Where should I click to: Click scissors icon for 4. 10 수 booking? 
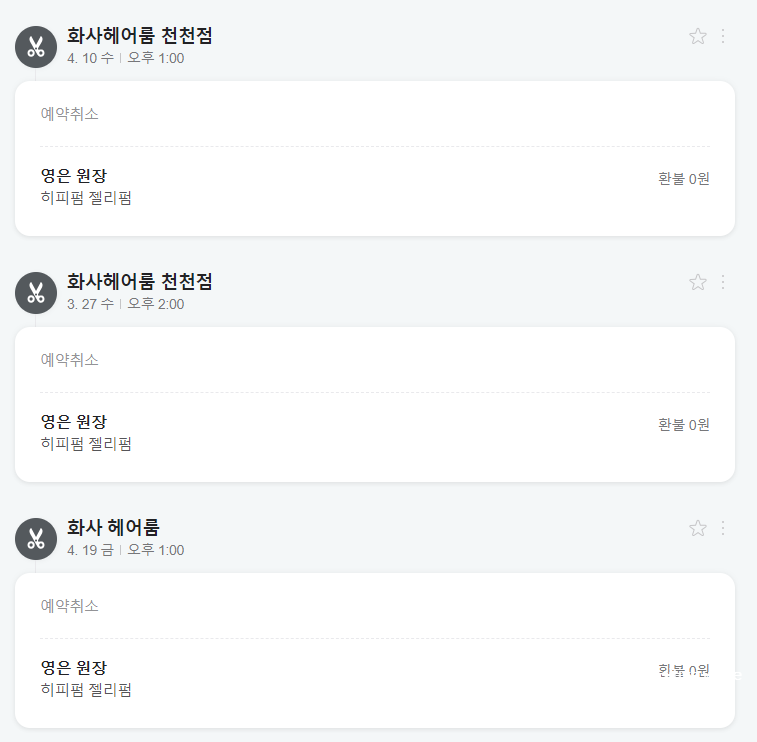pyautogui.click(x=36, y=47)
